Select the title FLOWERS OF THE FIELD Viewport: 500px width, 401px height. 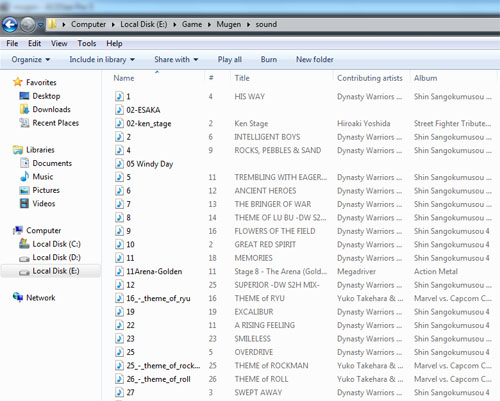275,231
